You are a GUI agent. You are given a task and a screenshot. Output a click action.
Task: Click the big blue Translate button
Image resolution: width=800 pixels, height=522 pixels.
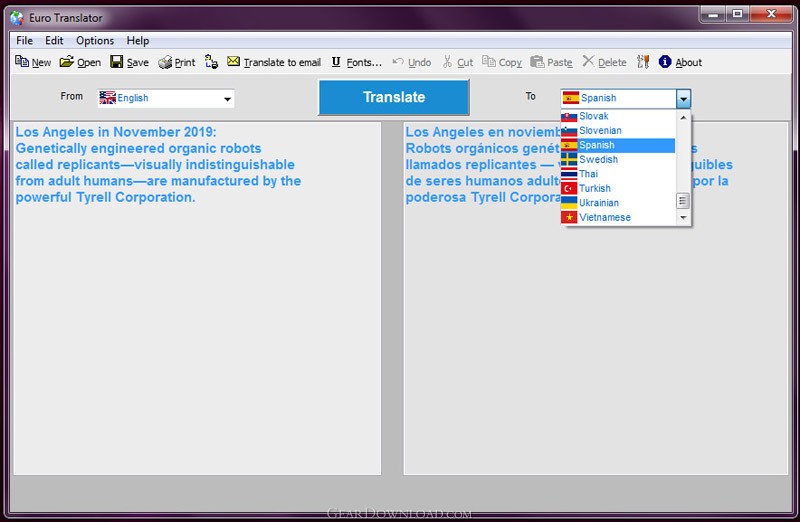pyautogui.click(x=394, y=97)
